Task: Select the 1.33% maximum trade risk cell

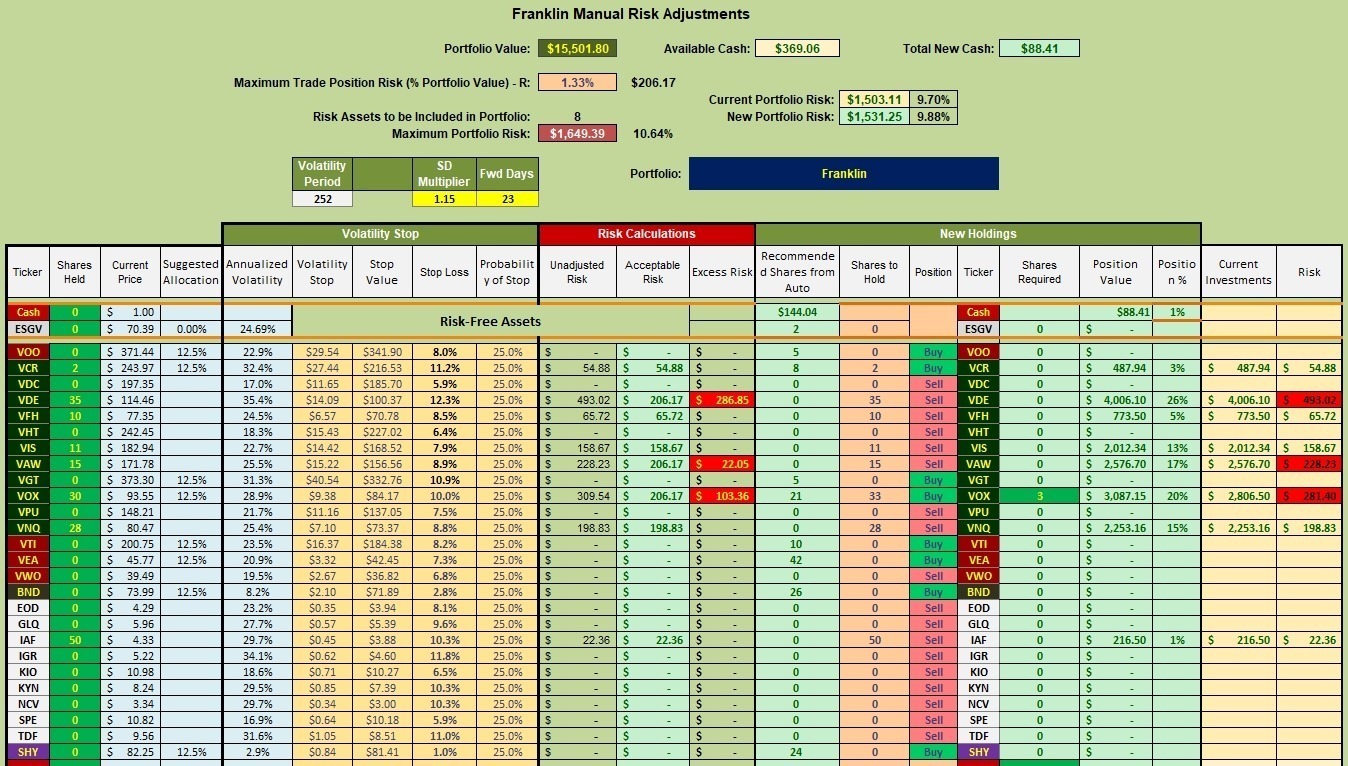Action: click(x=578, y=83)
